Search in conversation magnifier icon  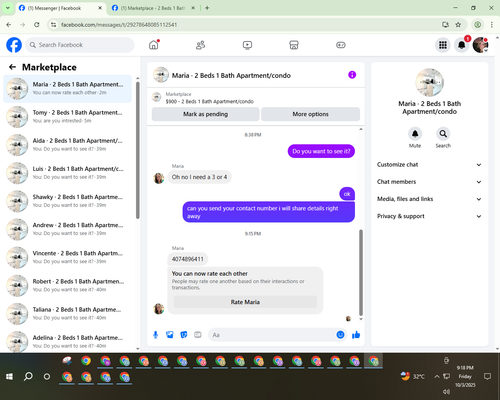click(443, 134)
